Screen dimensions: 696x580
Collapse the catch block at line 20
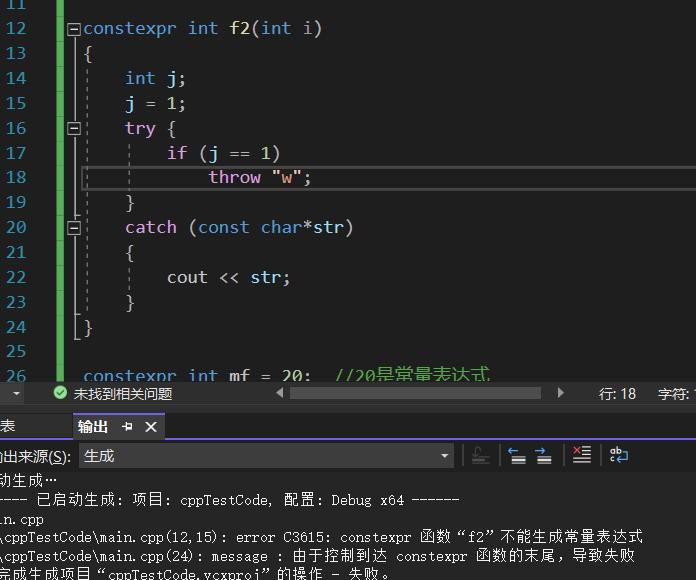tap(74, 228)
